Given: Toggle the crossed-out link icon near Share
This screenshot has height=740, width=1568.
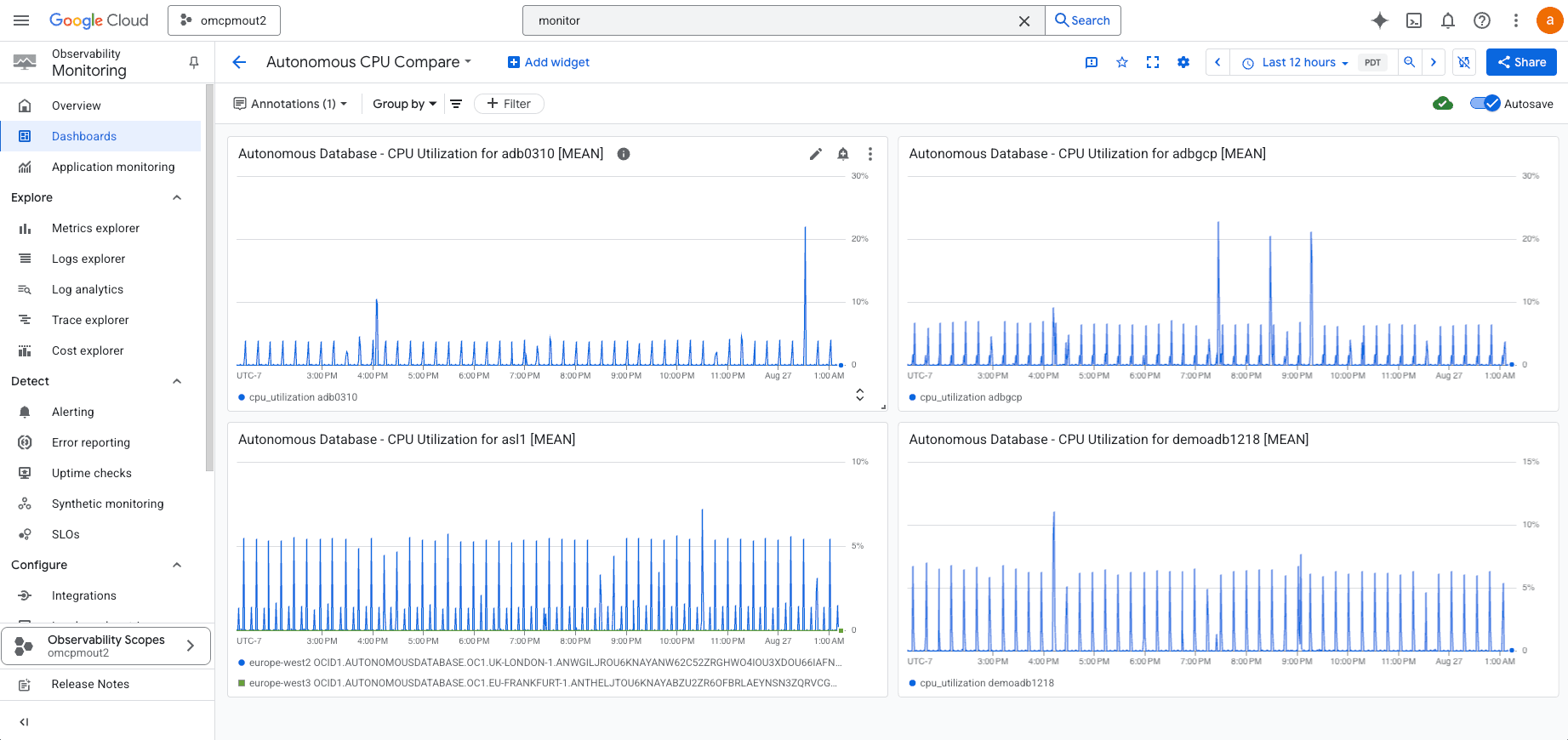Looking at the screenshot, I should coord(1464,62).
